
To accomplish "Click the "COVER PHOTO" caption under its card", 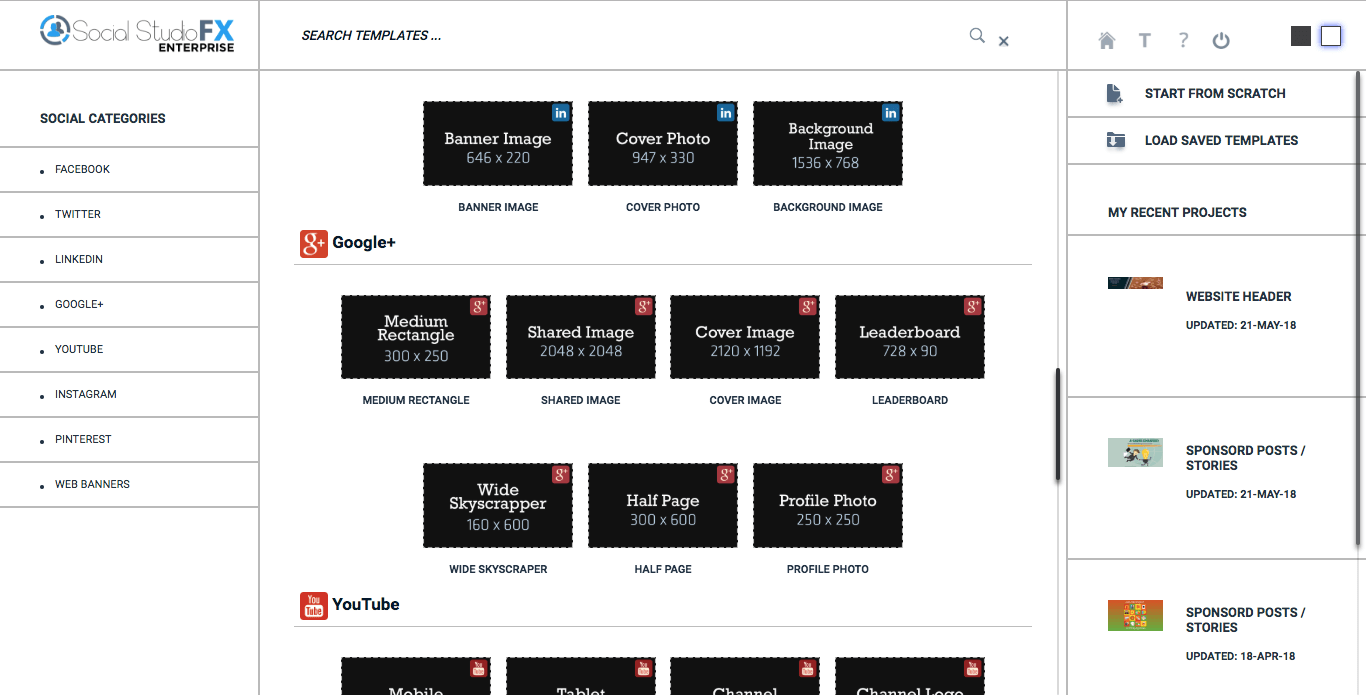I will point(663,208).
